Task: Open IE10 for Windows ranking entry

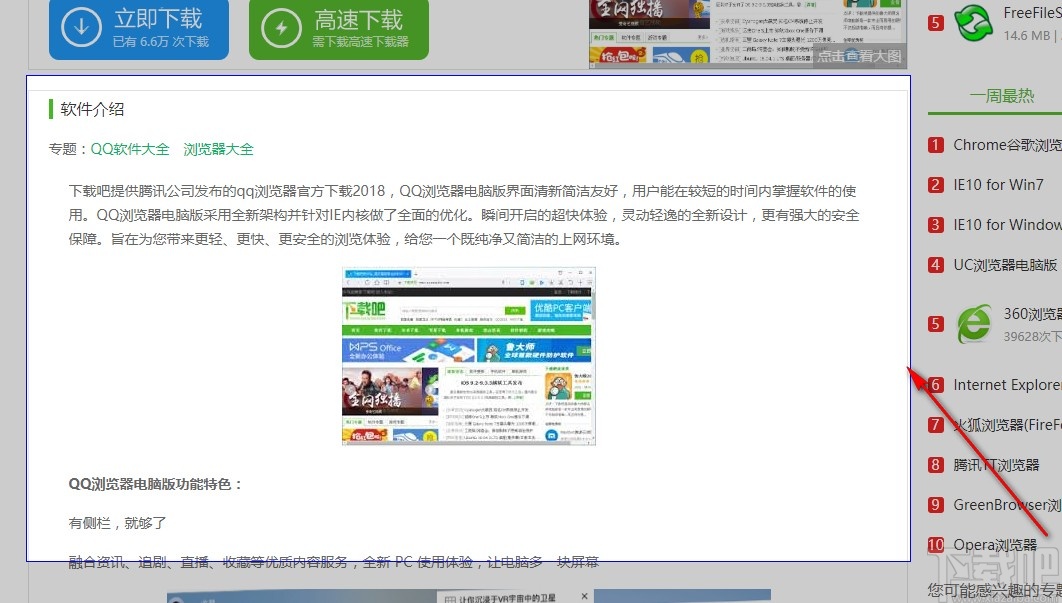Action: (1007, 224)
